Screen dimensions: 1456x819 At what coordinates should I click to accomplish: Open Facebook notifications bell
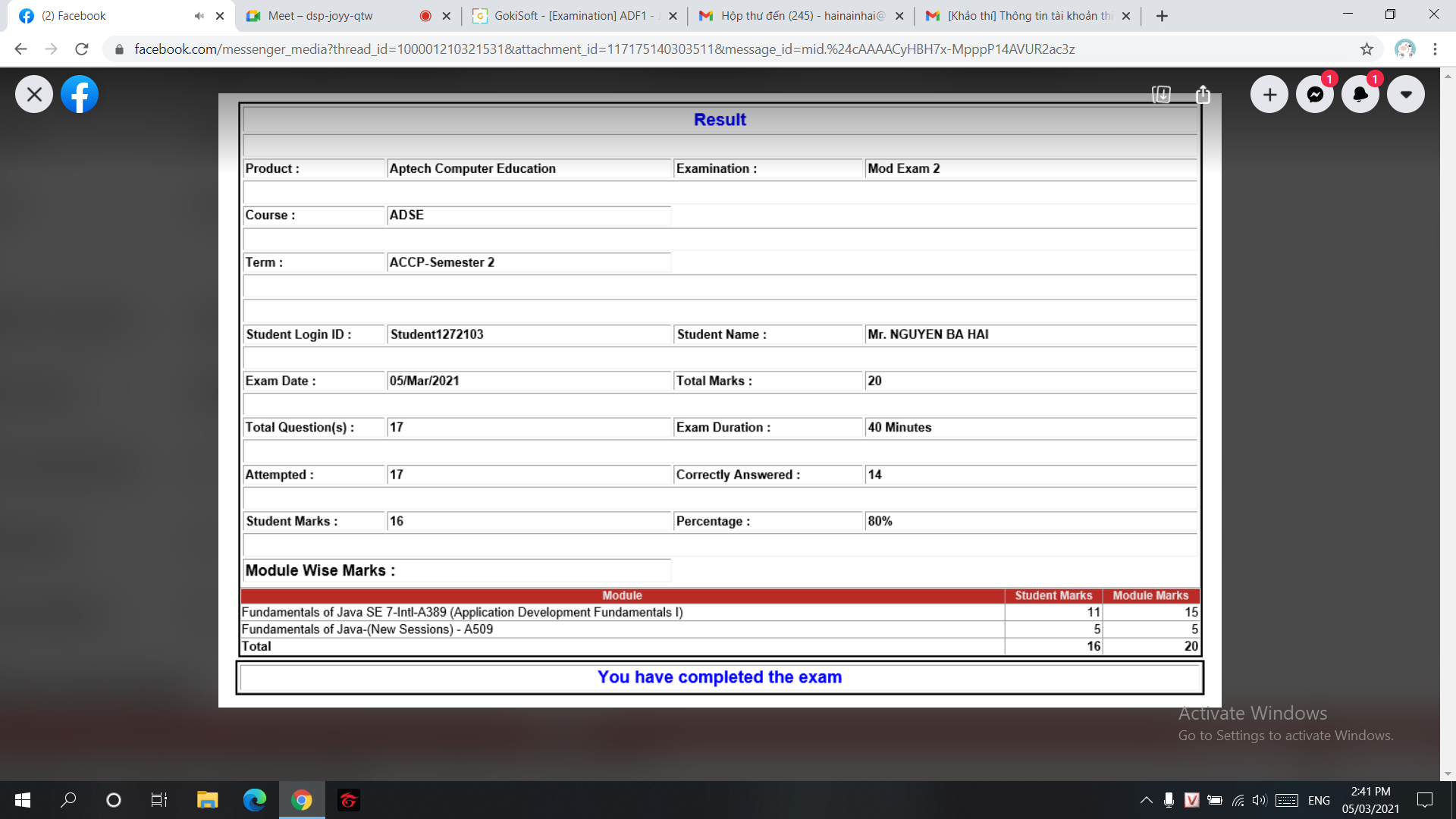coord(1360,95)
